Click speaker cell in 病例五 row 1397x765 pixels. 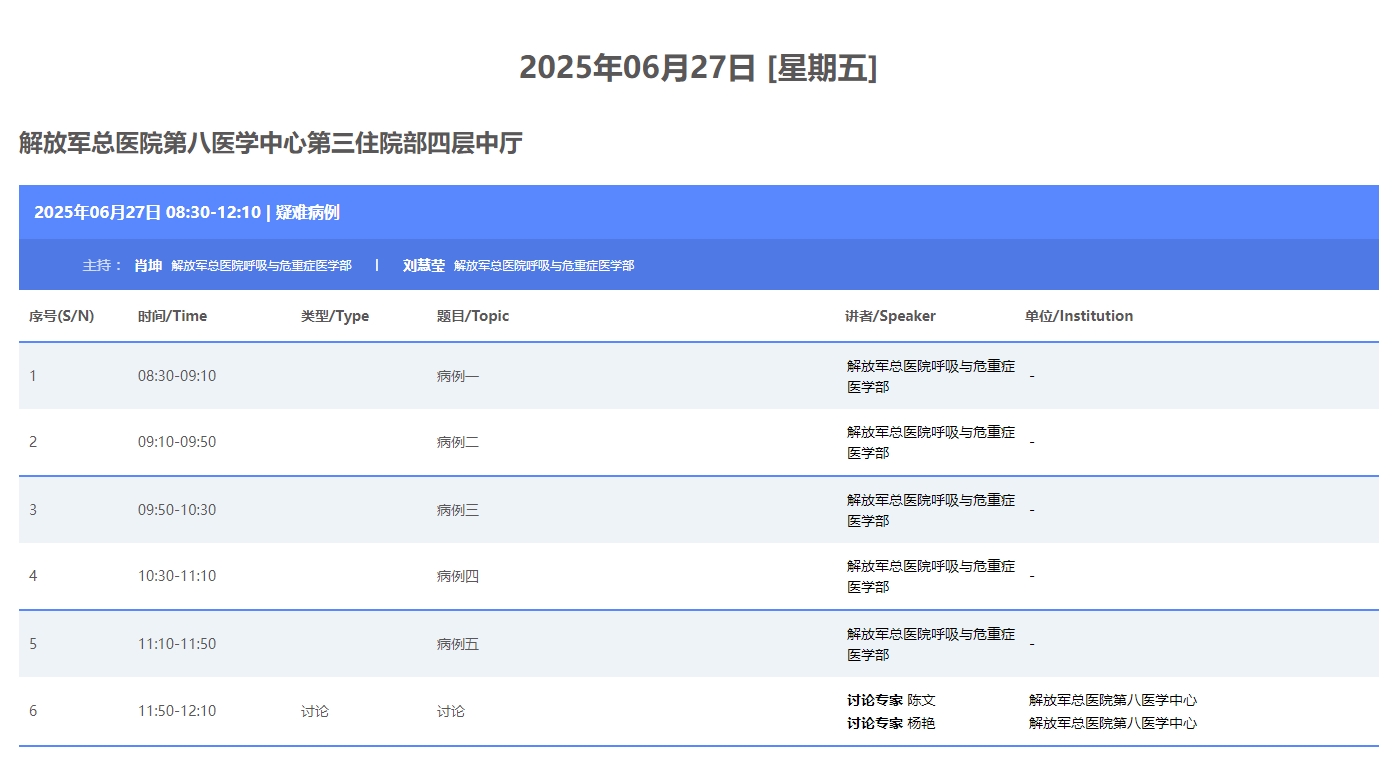click(931, 644)
